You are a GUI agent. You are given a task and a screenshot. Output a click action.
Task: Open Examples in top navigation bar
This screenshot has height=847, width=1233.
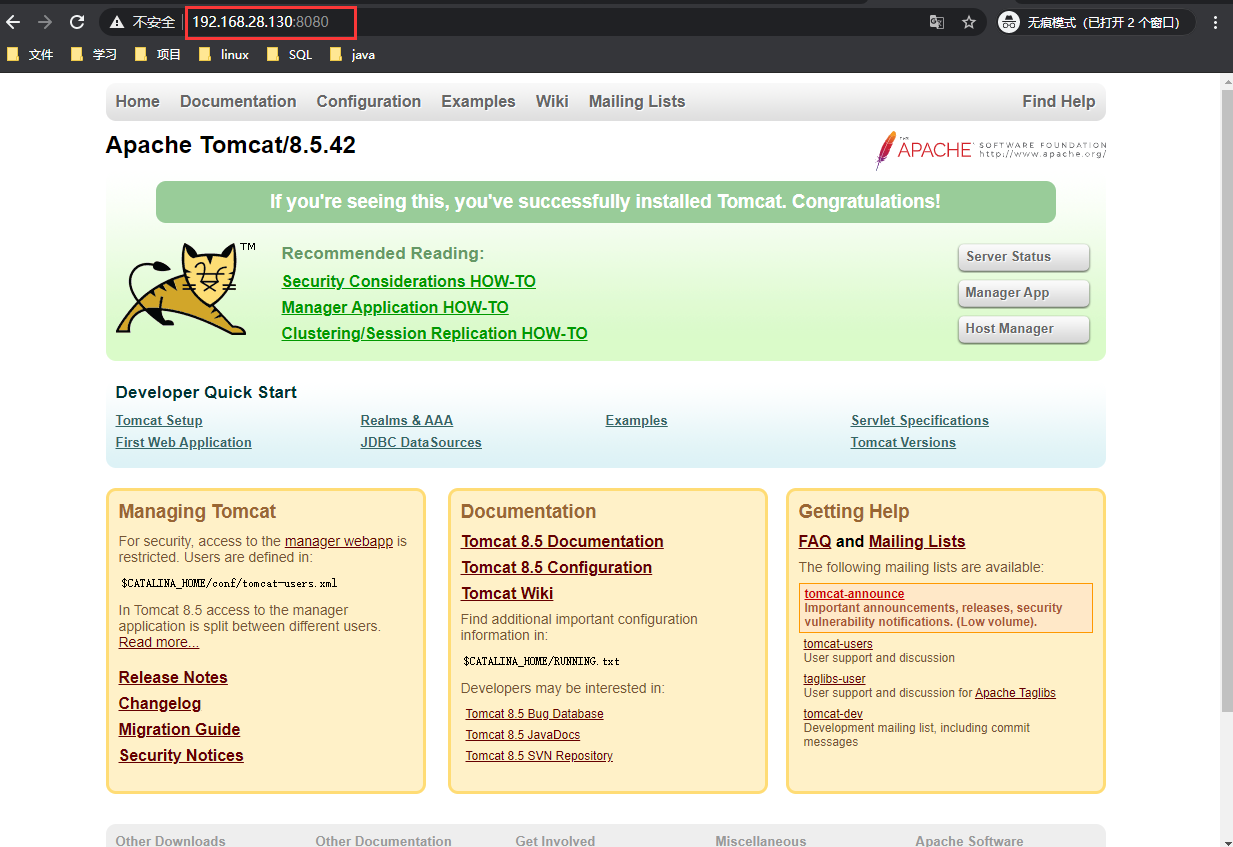[478, 102]
